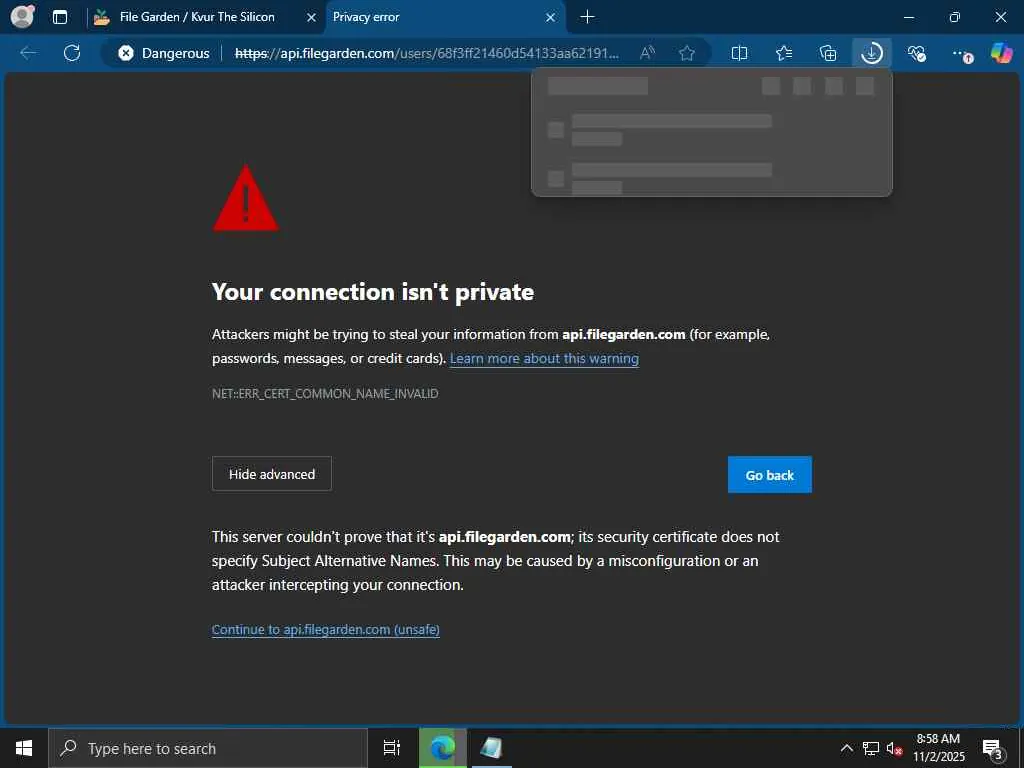Open the Collections icon
1024x768 pixels.
(827, 53)
